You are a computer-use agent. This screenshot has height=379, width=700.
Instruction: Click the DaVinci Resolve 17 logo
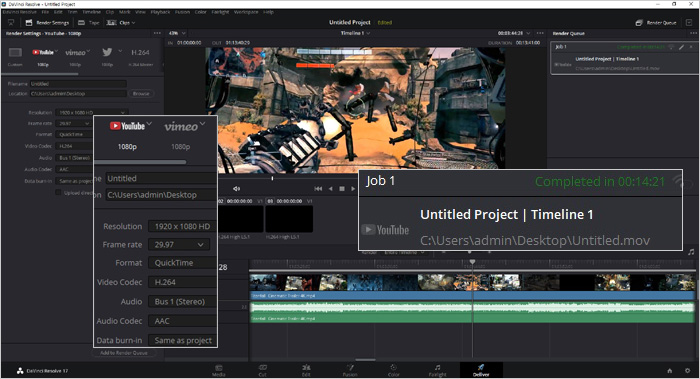(x=42, y=371)
